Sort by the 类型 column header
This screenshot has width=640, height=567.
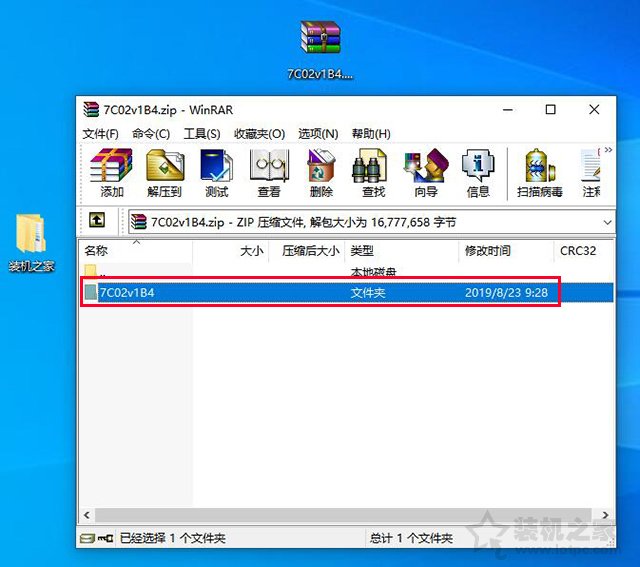402,251
